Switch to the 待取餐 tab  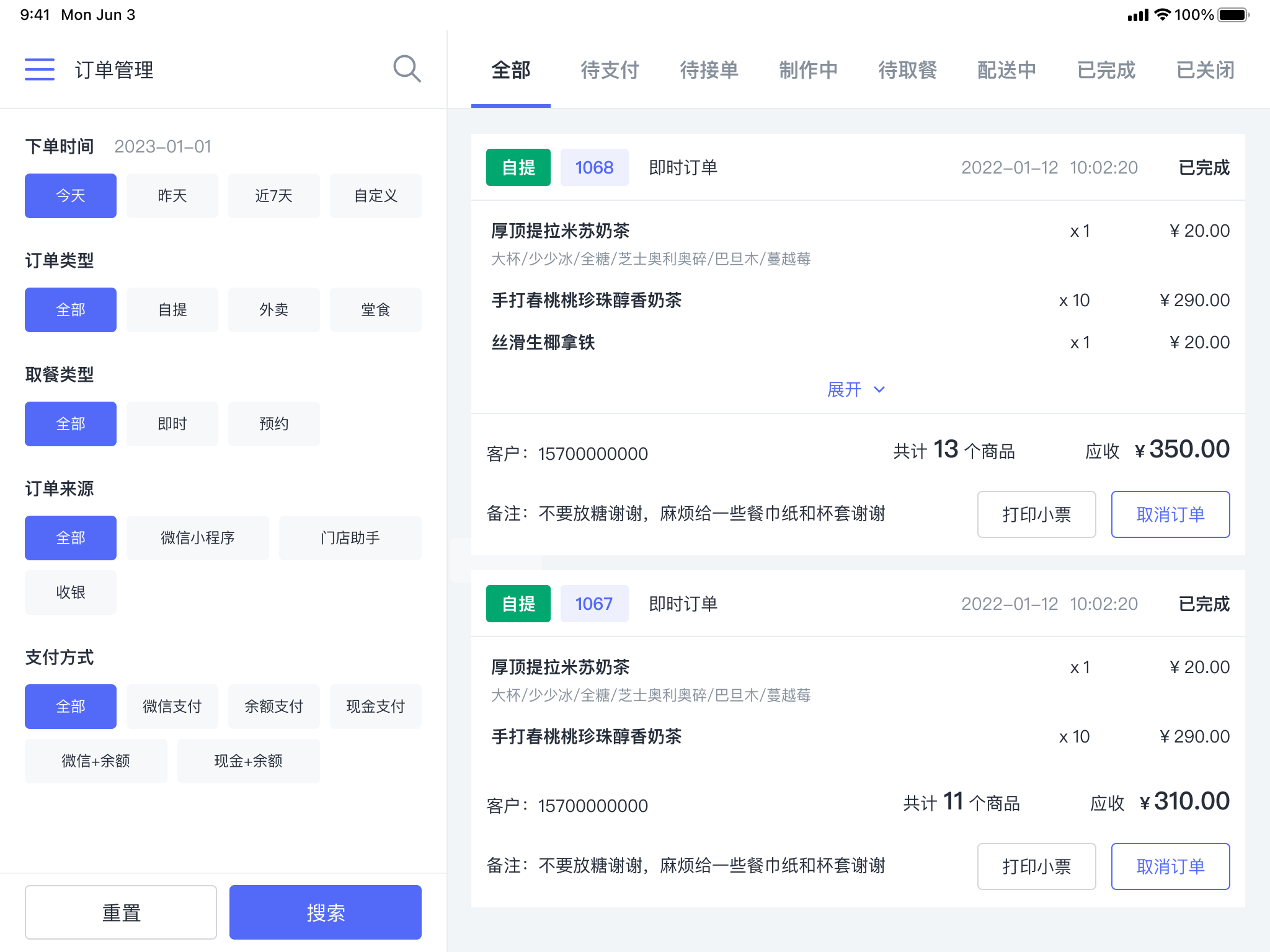tap(908, 70)
